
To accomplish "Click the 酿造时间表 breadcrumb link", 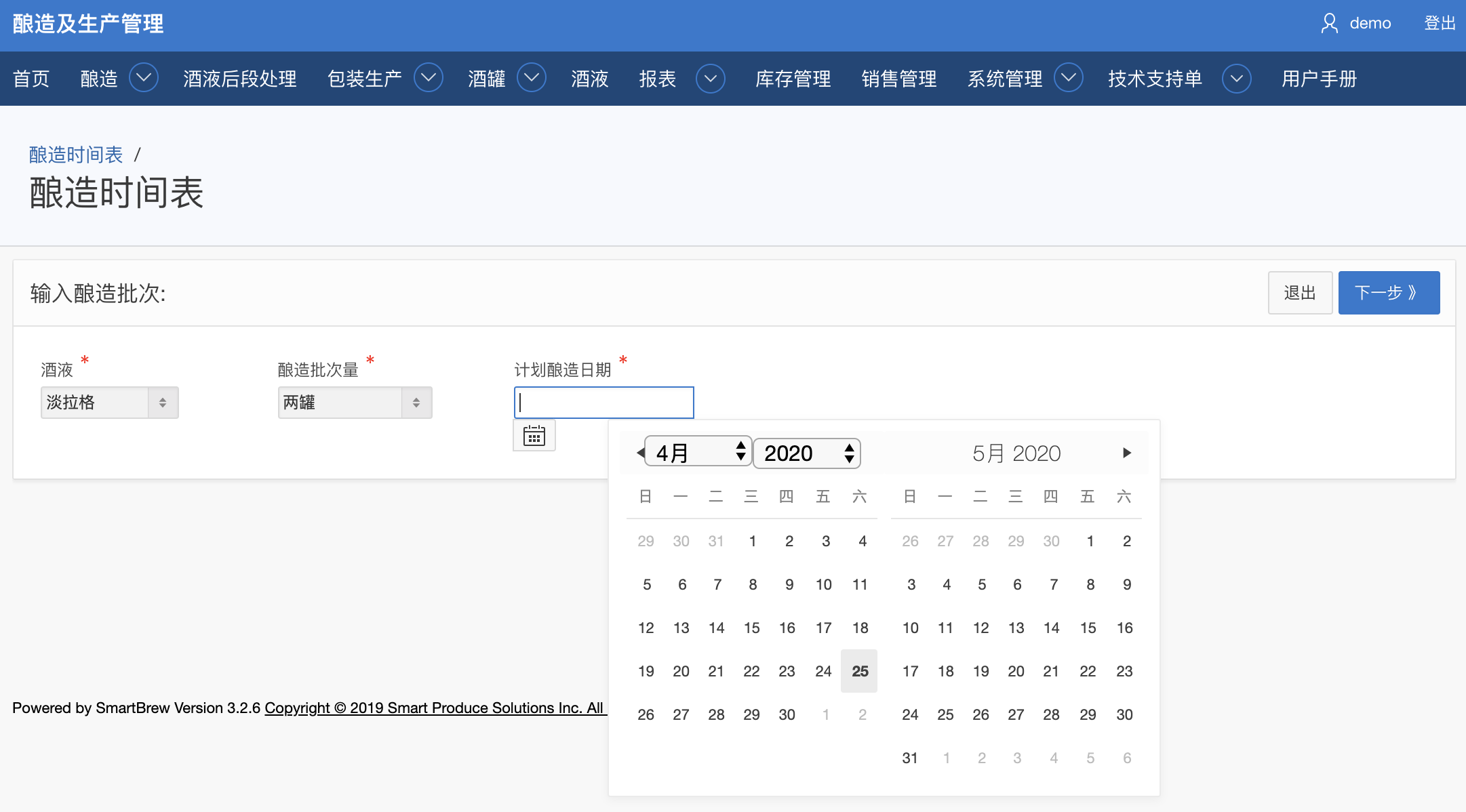I will pyautogui.click(x=76, y=155).
